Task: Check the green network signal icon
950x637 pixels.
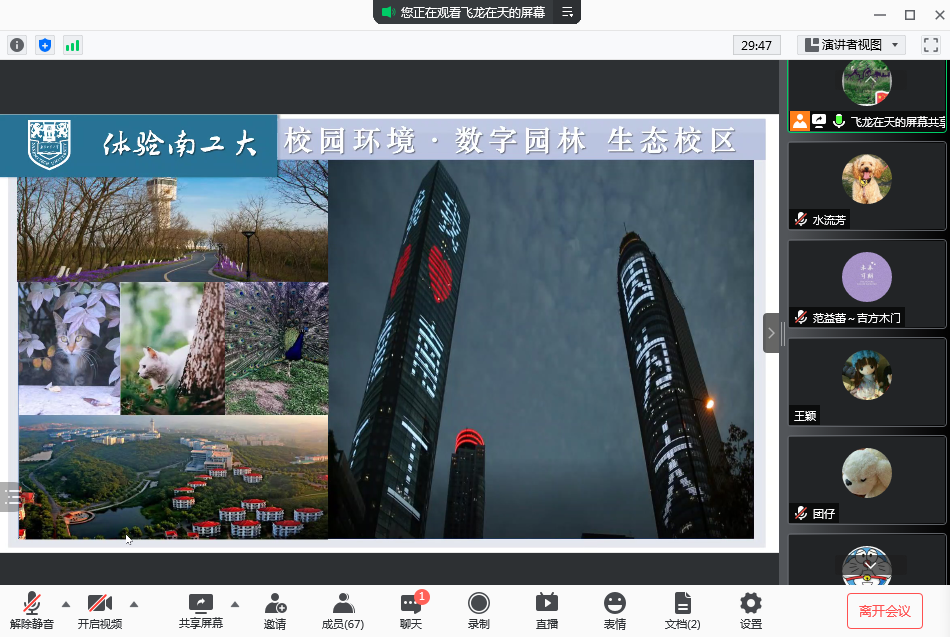Action: (x=72, y=45)
